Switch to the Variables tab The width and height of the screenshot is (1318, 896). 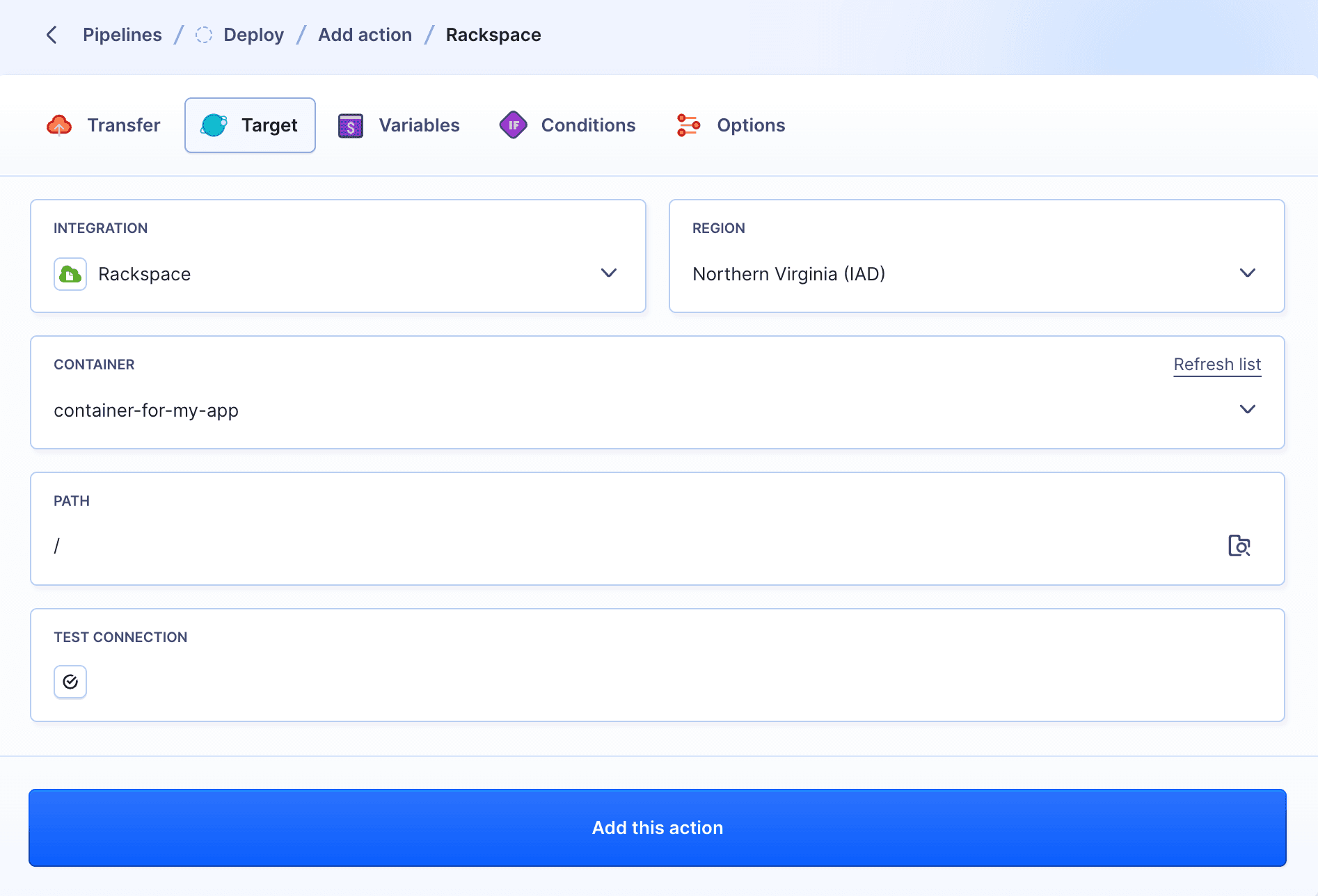coord(418,125)
